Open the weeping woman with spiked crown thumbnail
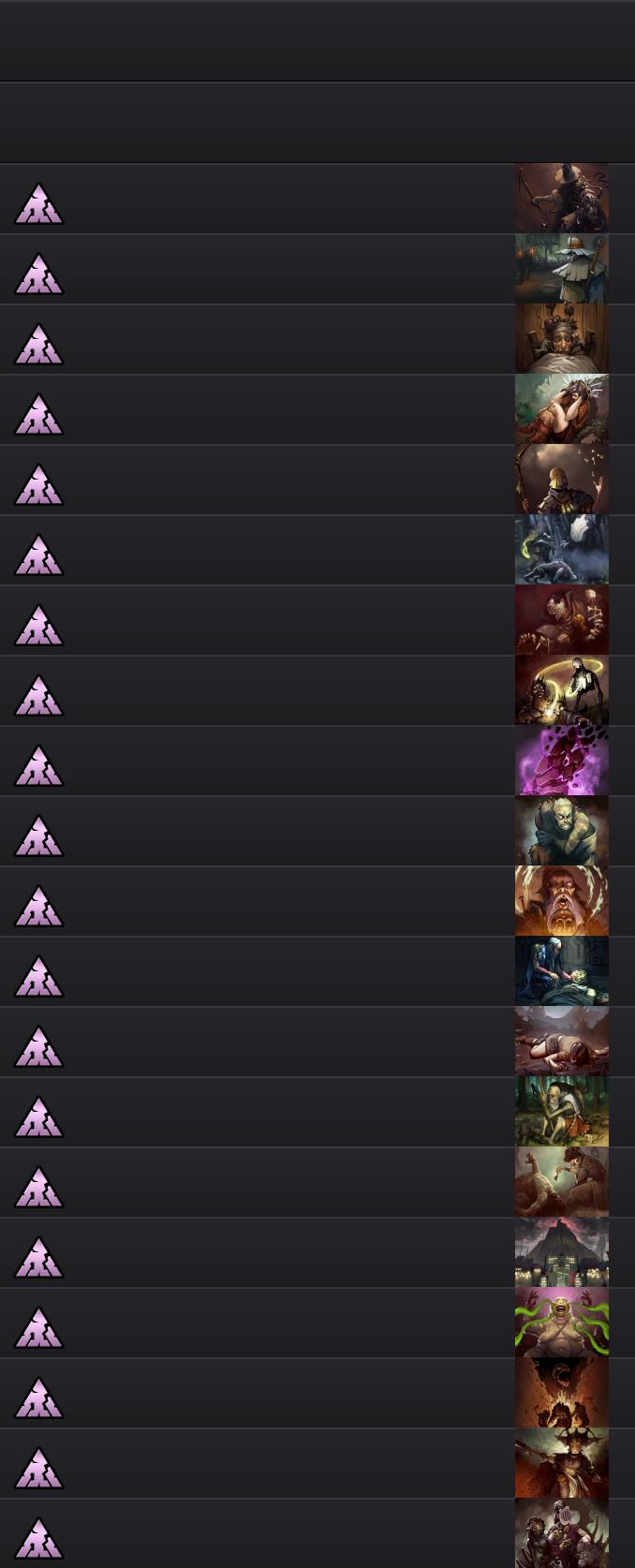 562,409
